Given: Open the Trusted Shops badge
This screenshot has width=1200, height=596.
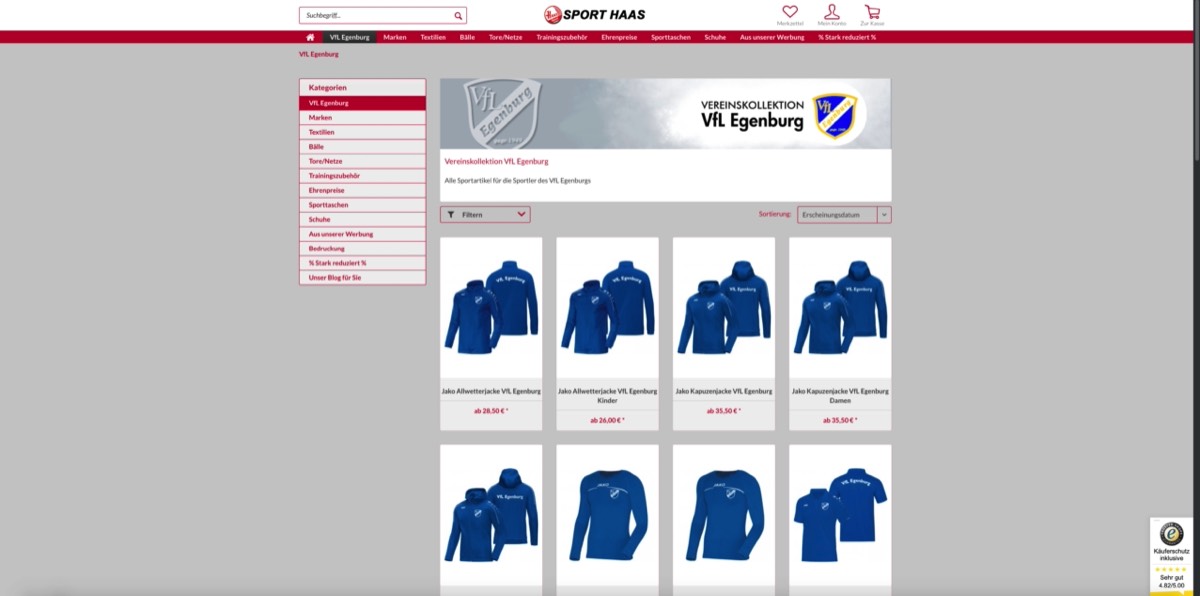Looking at the screenshot, I should click(x=1171, y=556).
